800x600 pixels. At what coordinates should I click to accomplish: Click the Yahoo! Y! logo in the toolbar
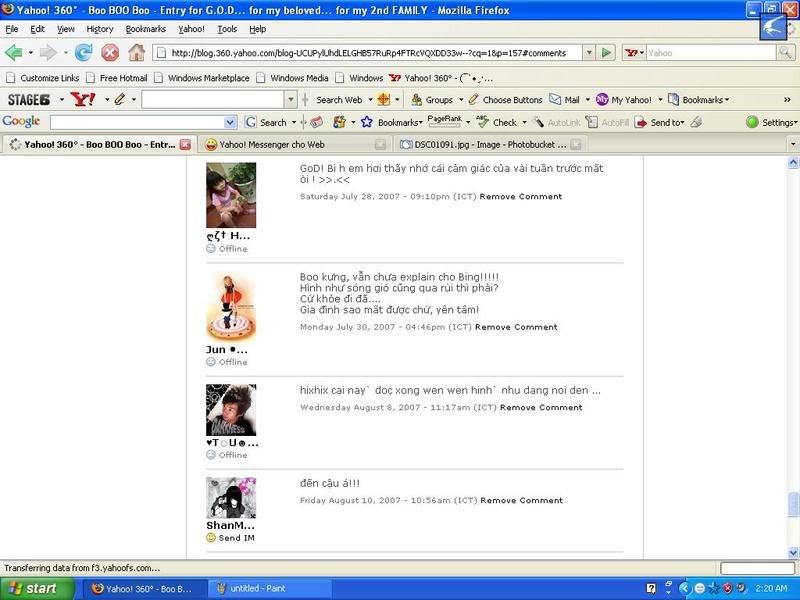pos(83,99)
